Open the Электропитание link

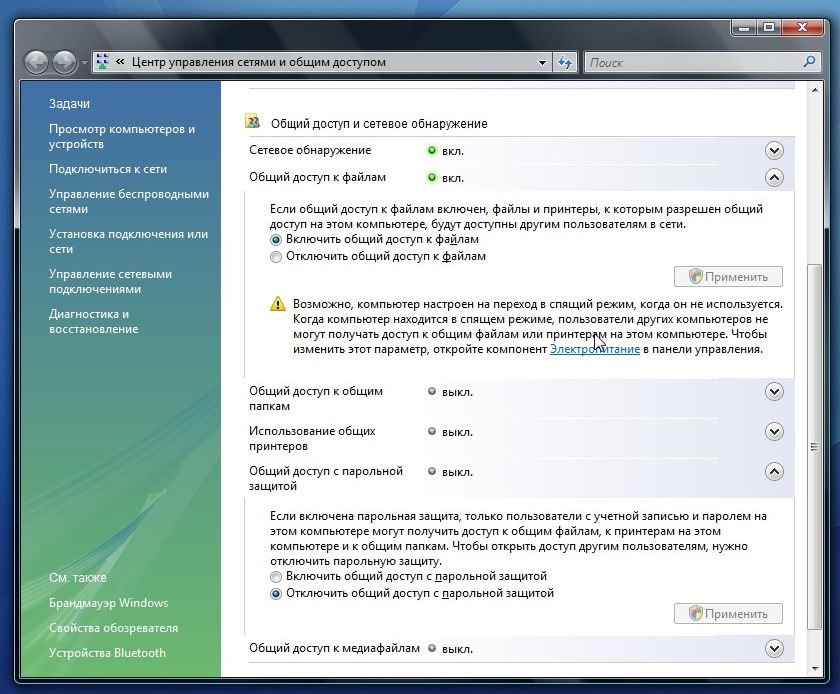[594, 350]
